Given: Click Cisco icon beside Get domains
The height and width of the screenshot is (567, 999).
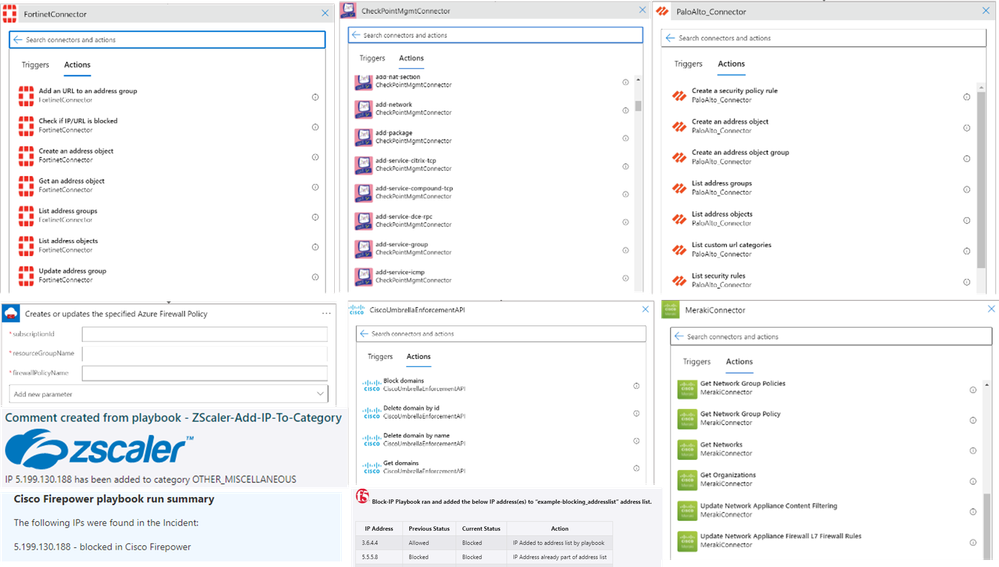Looking at the screenshot, I should 371,468.
